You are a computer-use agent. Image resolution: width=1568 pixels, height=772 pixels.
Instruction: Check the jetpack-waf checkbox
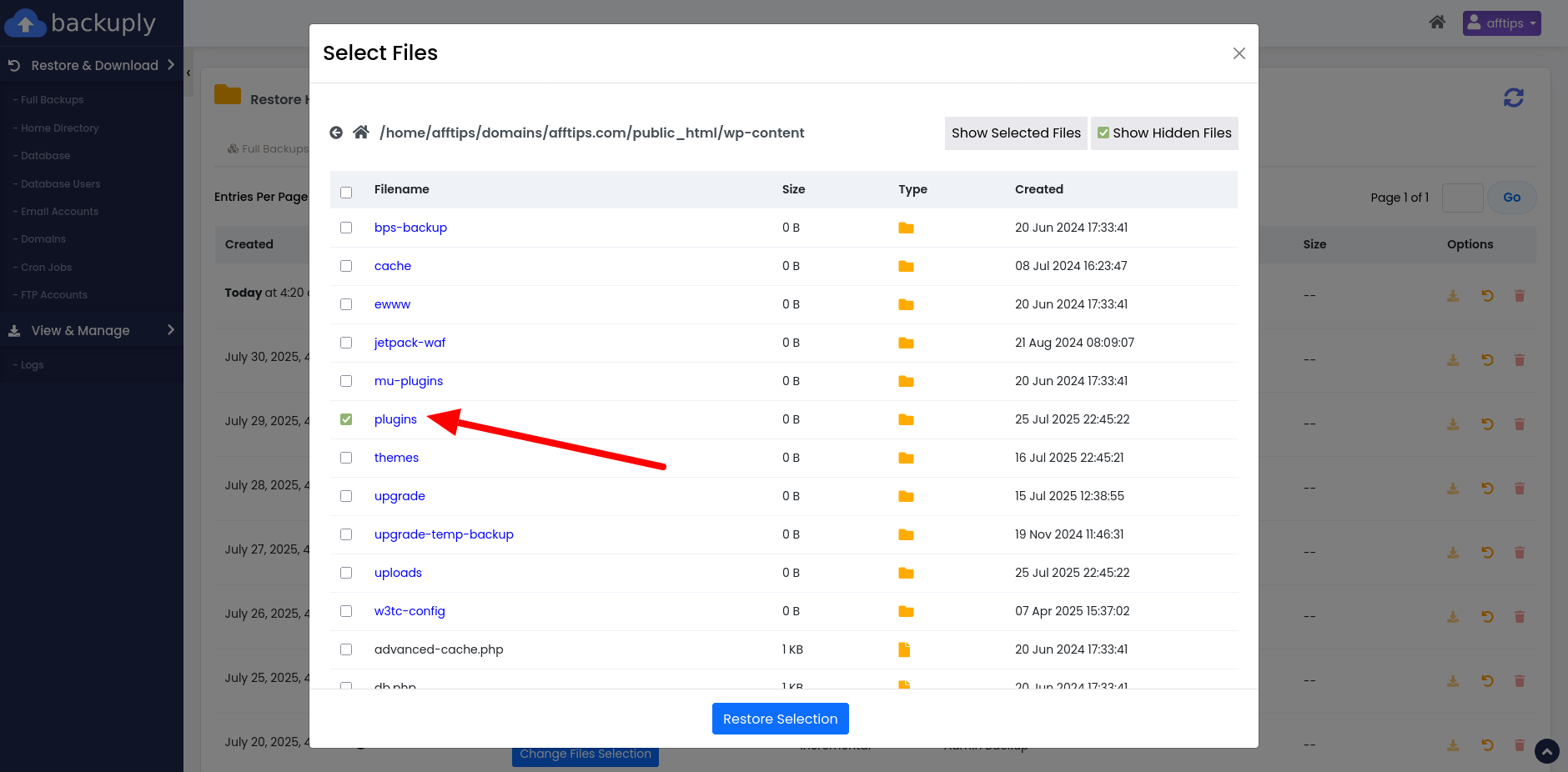pos(346,343)
